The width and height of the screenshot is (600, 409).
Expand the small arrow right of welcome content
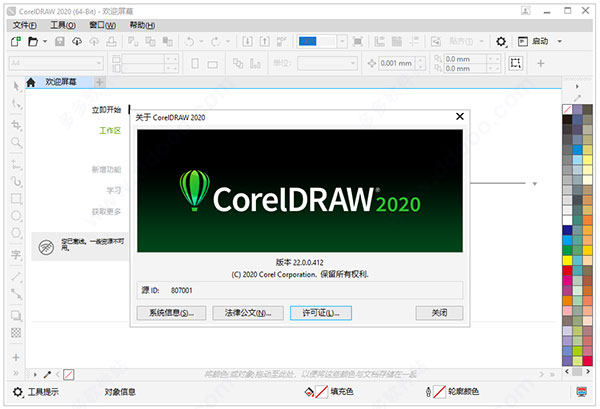(535, 184)
